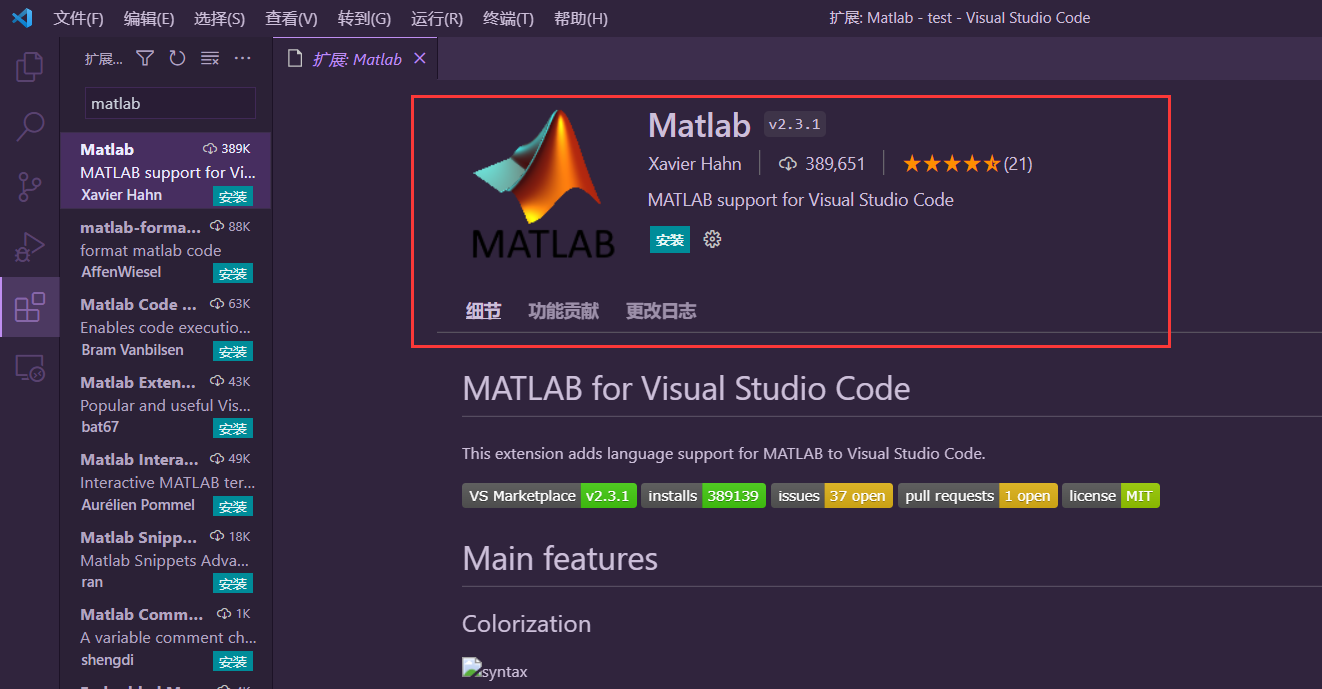Open 终端(T) menu
Screen dimensions: 1322x689
point(508,18)
